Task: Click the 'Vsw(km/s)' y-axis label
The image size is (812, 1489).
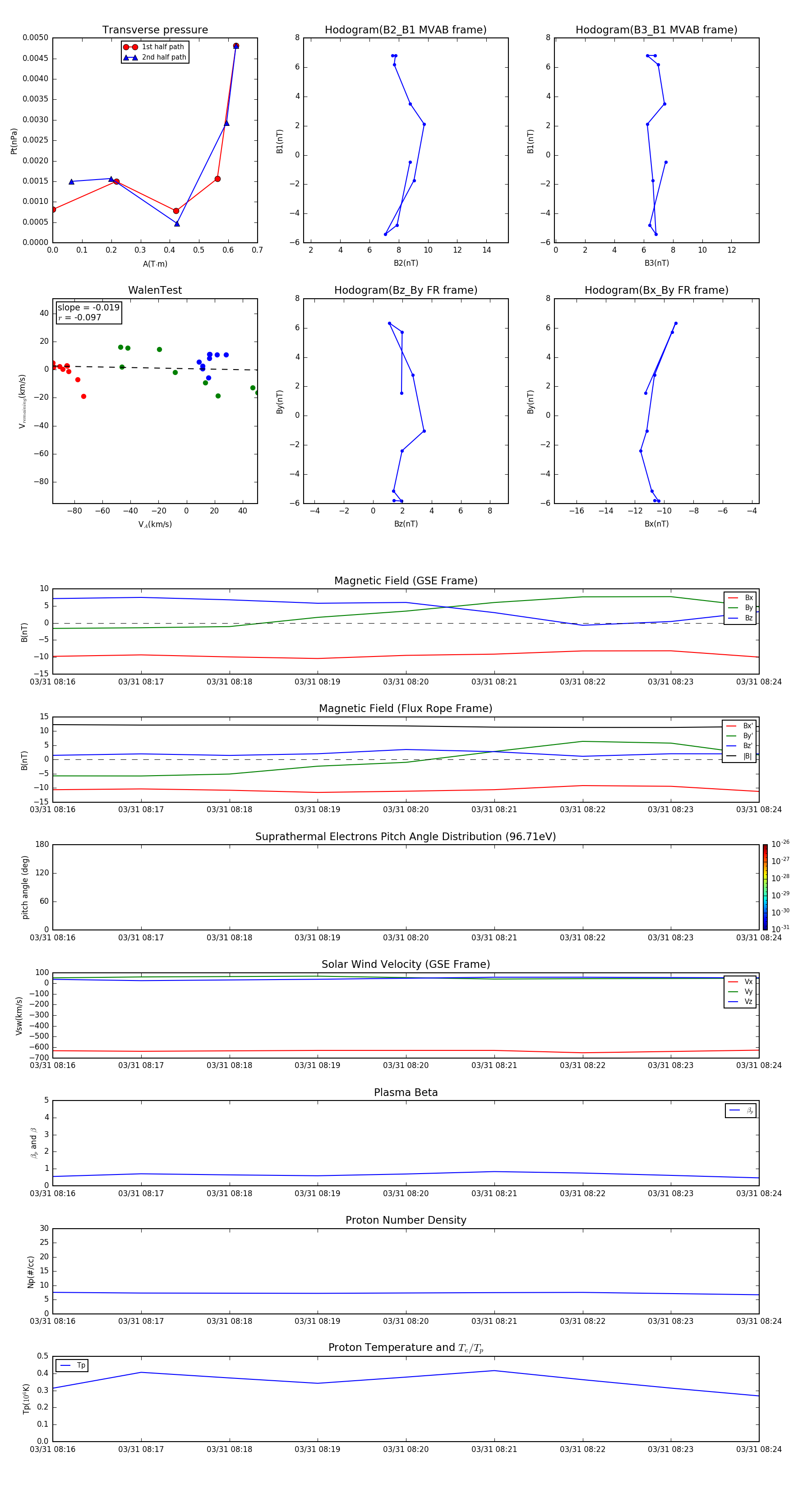Action: pos(18,1016)
